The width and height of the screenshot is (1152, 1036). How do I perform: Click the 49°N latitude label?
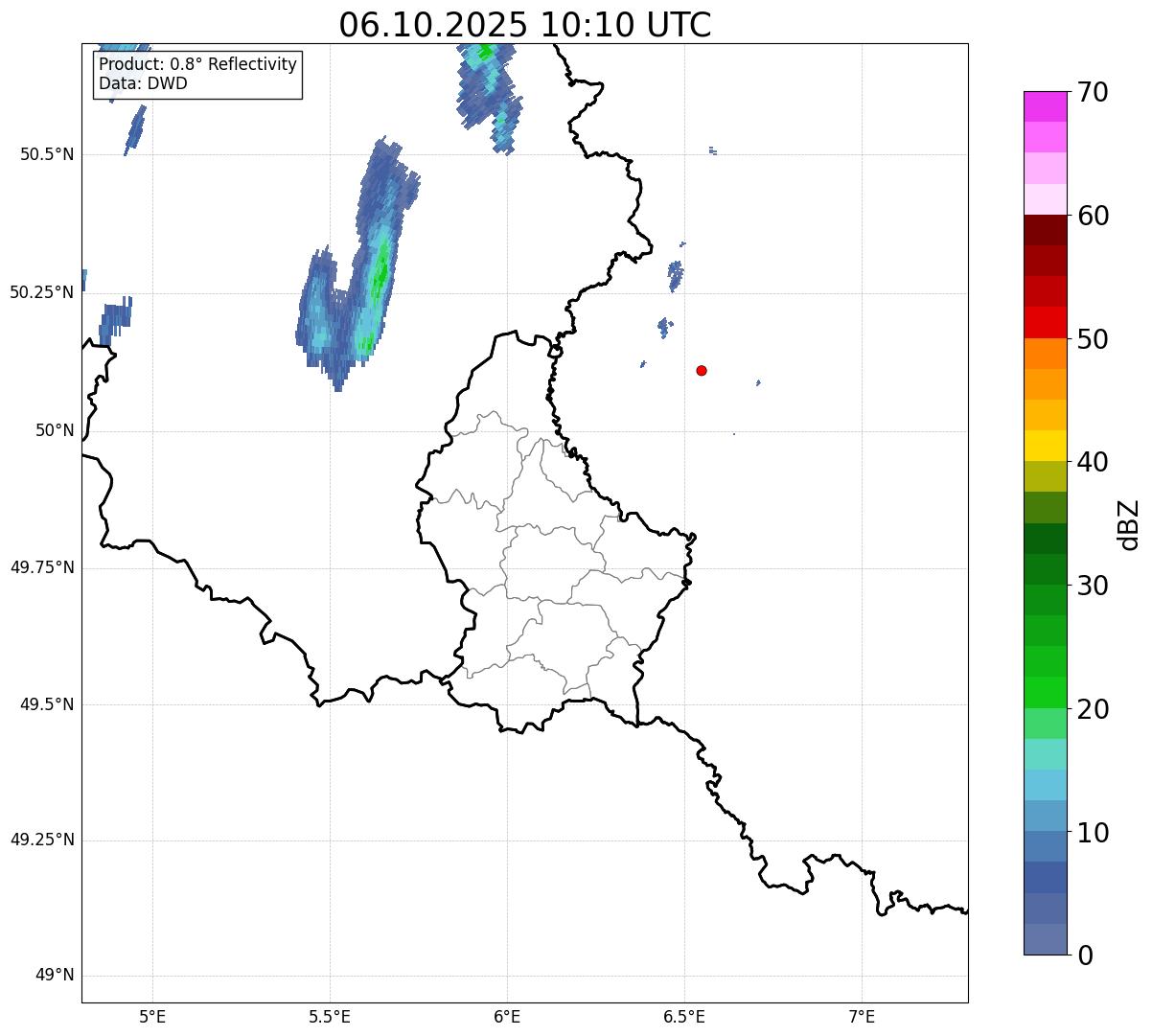pos(55,976)
